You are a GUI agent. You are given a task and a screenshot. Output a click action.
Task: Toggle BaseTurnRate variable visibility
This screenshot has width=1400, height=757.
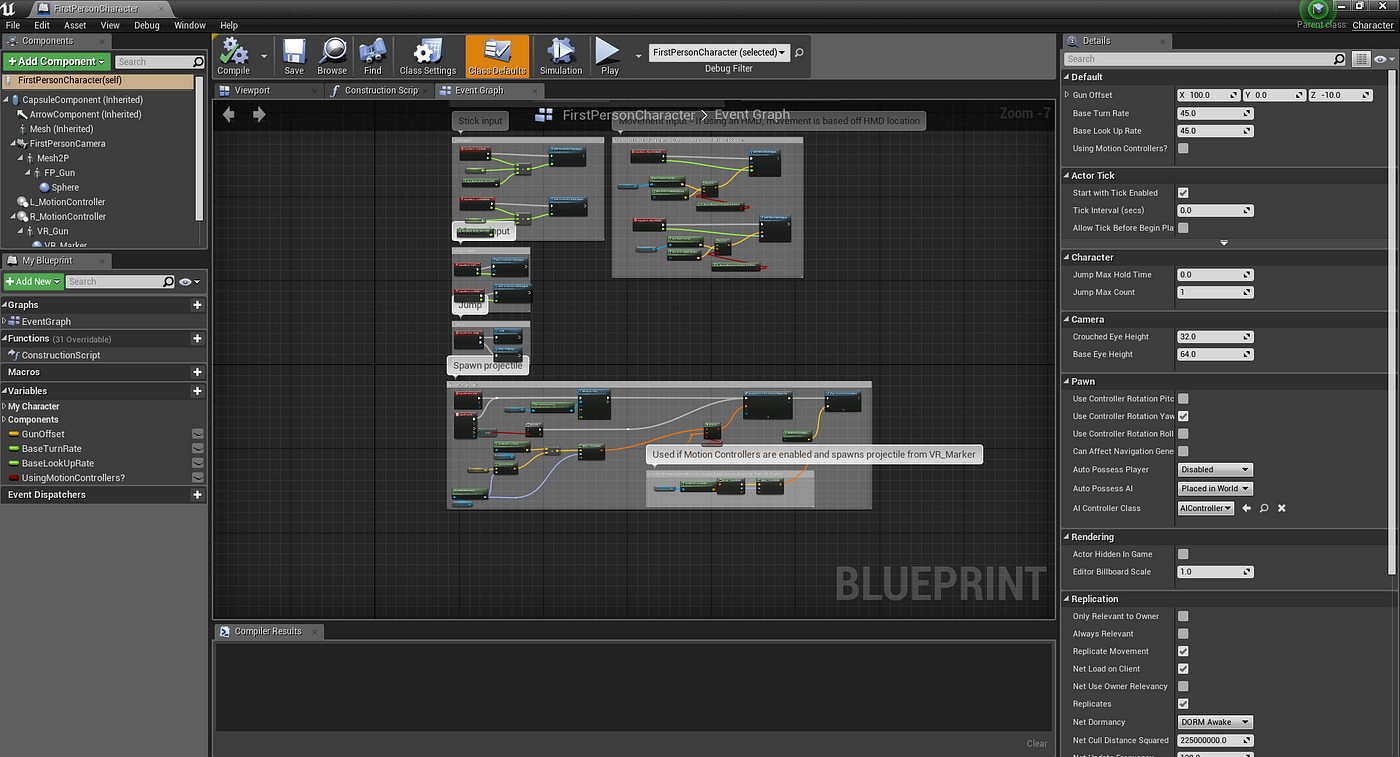pyautogui.click(x=198, y=449)
